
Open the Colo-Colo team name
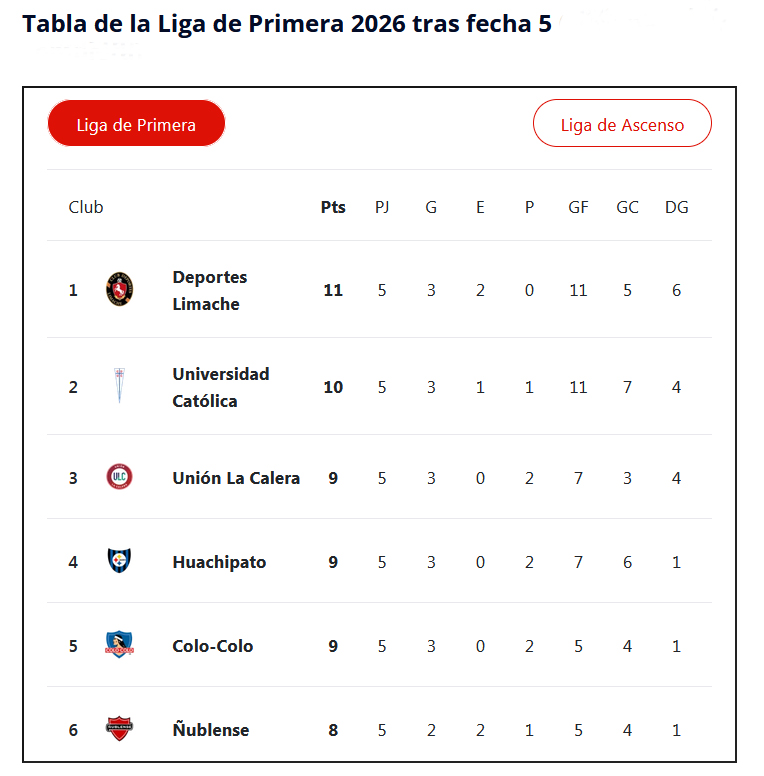(x=213, y=646)
